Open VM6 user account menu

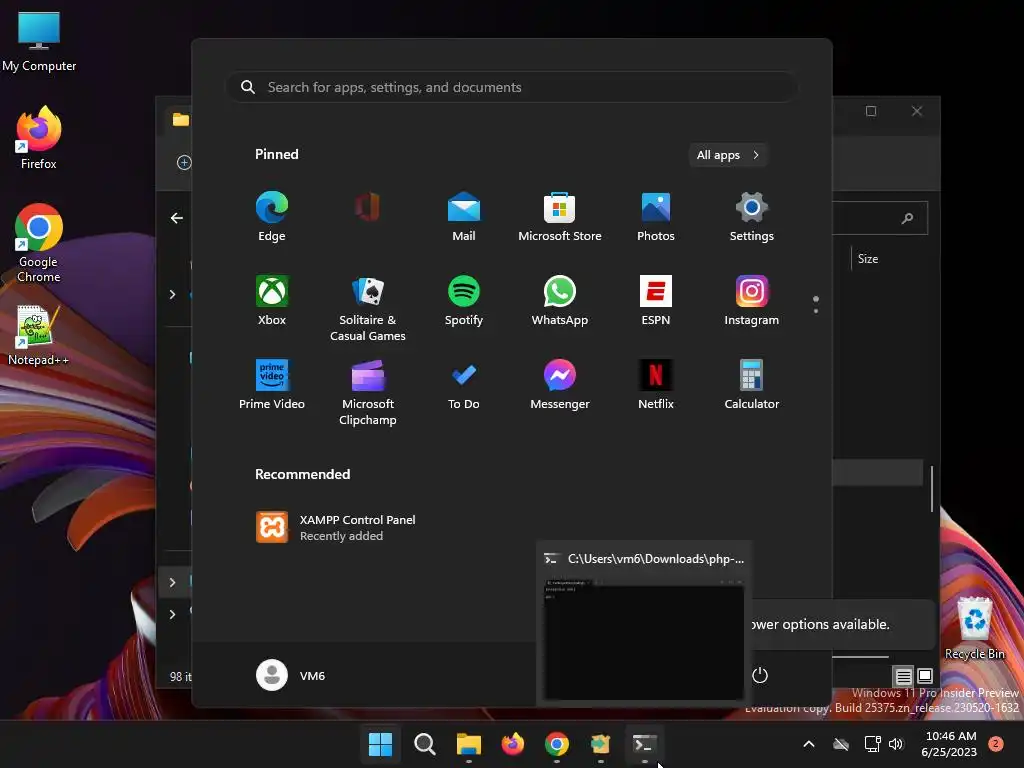click(x=291, y=675)
